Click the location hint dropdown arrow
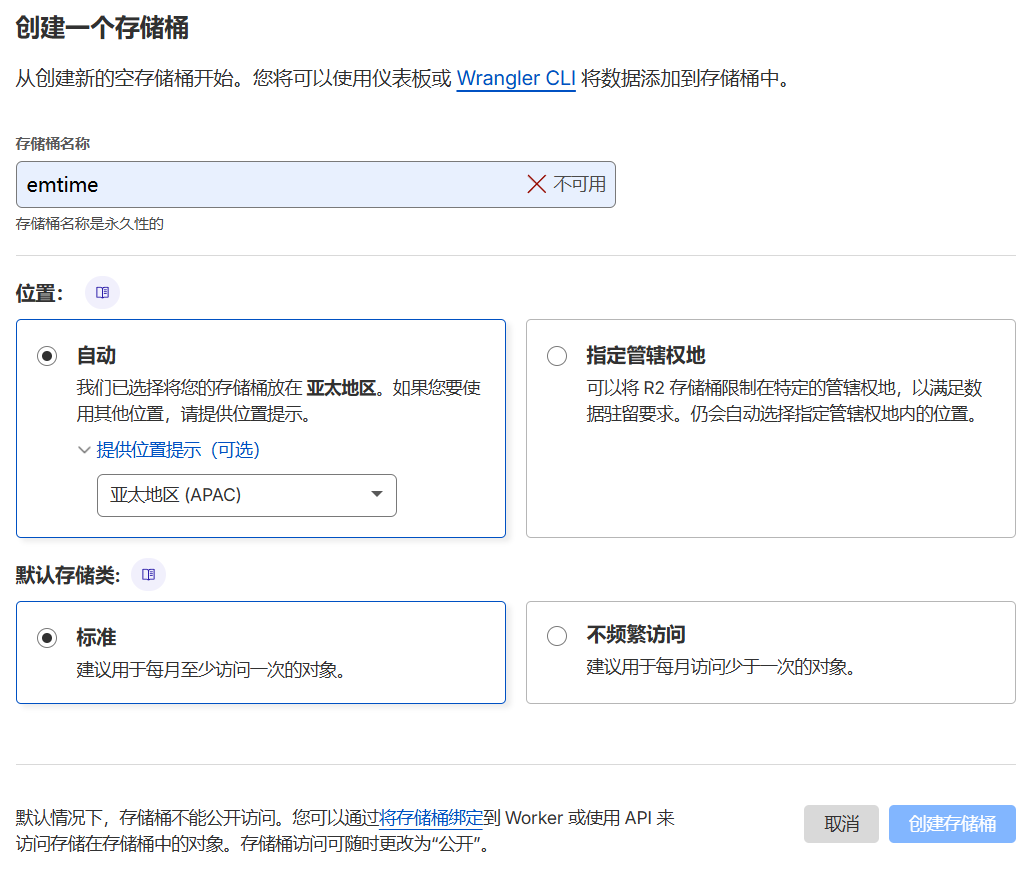This screenshot has width=1030, height=877. click(x=377, y=495)
